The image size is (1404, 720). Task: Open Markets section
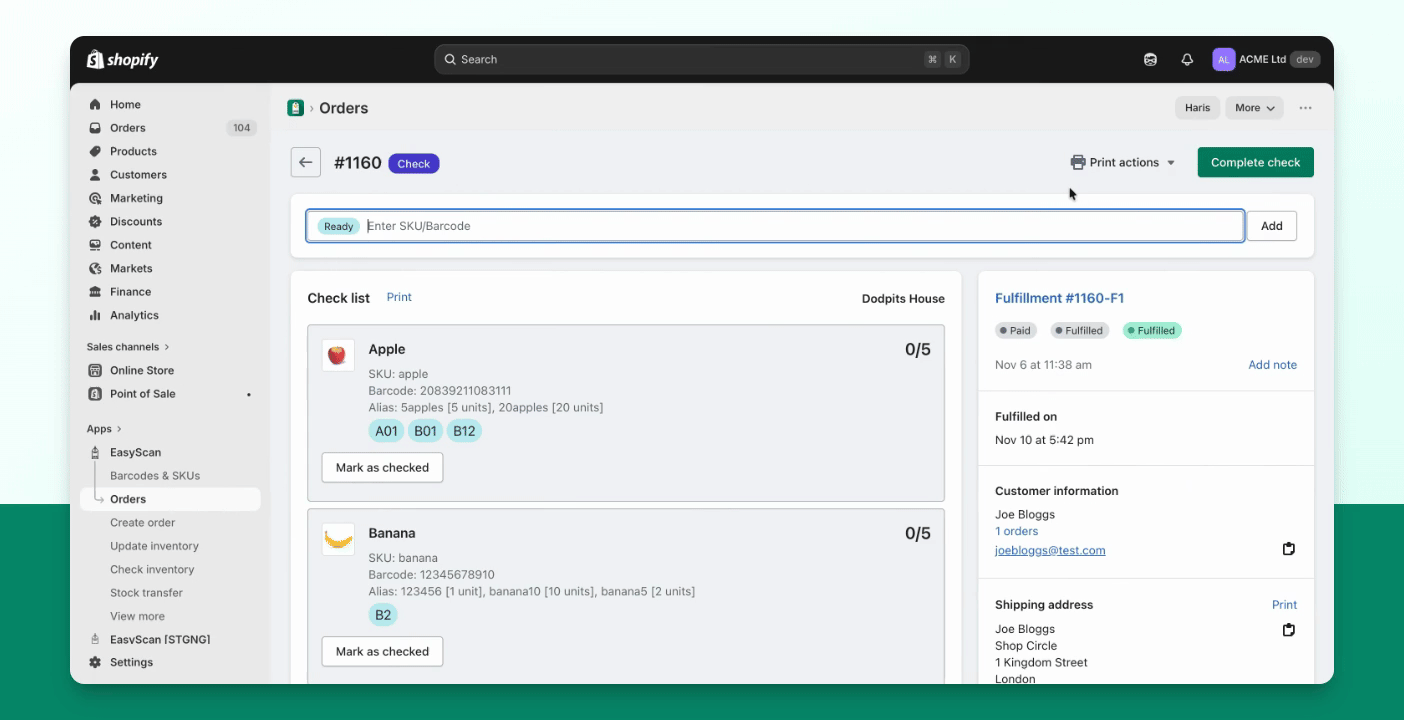(x=131, y=268)
